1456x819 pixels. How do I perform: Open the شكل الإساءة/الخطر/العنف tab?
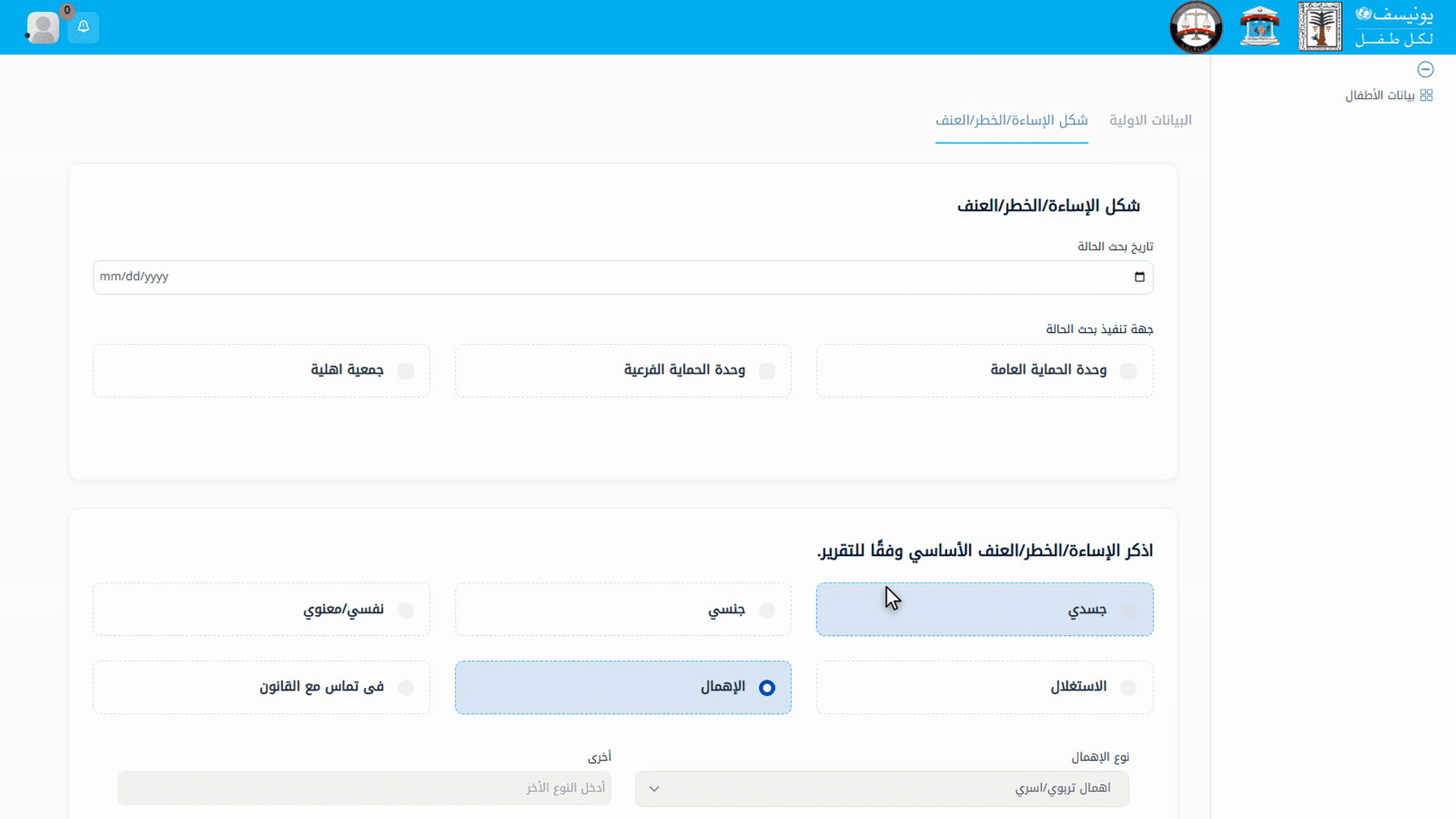[1012, 121]
